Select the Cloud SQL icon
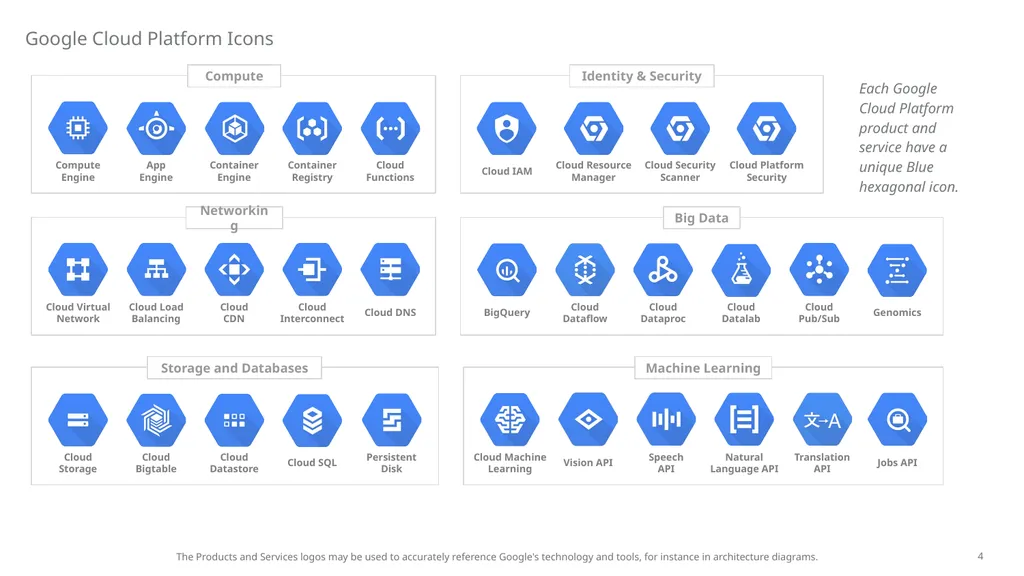 coord(312,420)
